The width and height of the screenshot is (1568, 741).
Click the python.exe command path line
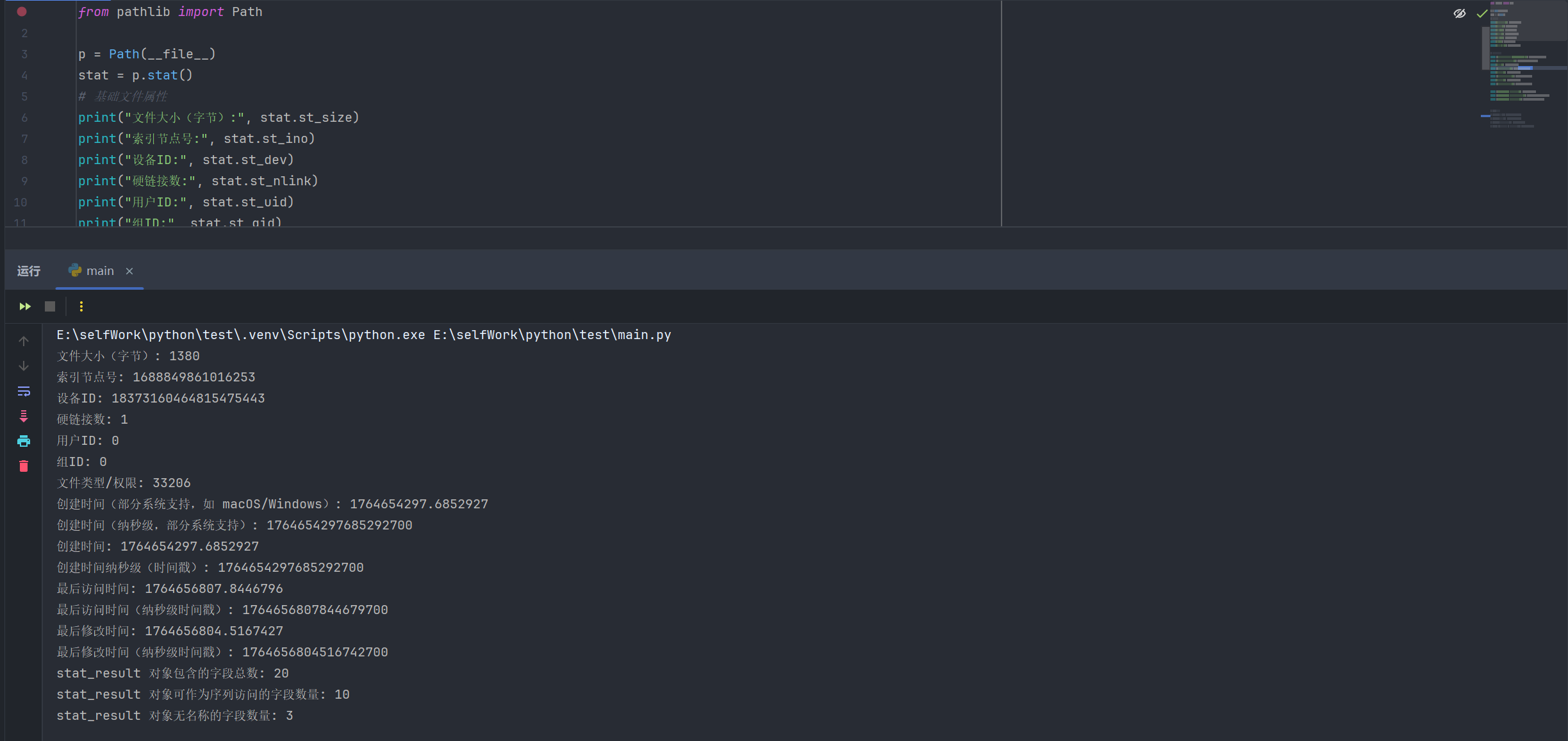[x=363, y=335]
